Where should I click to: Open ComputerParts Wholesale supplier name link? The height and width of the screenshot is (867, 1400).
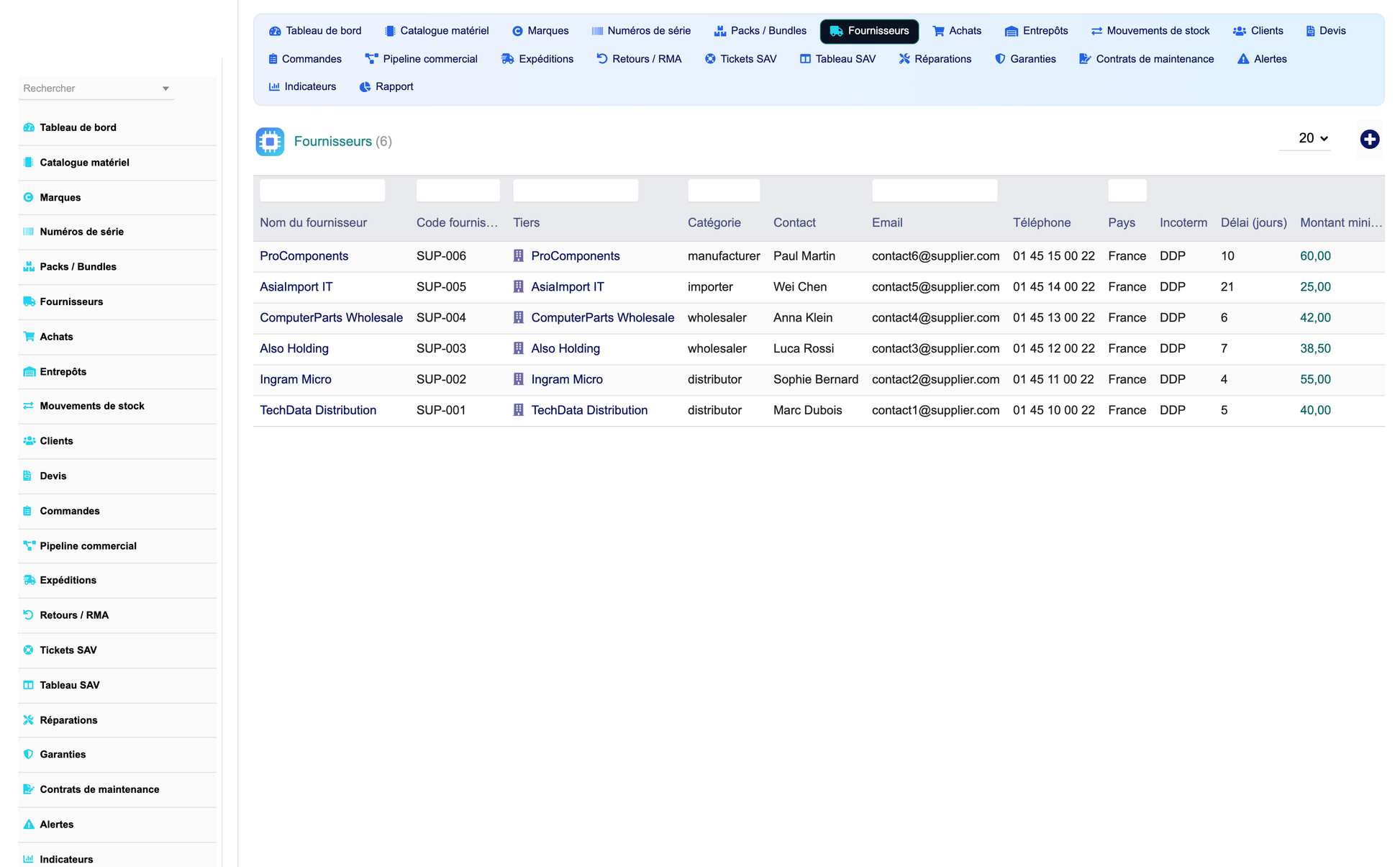(x=331, y=317)
